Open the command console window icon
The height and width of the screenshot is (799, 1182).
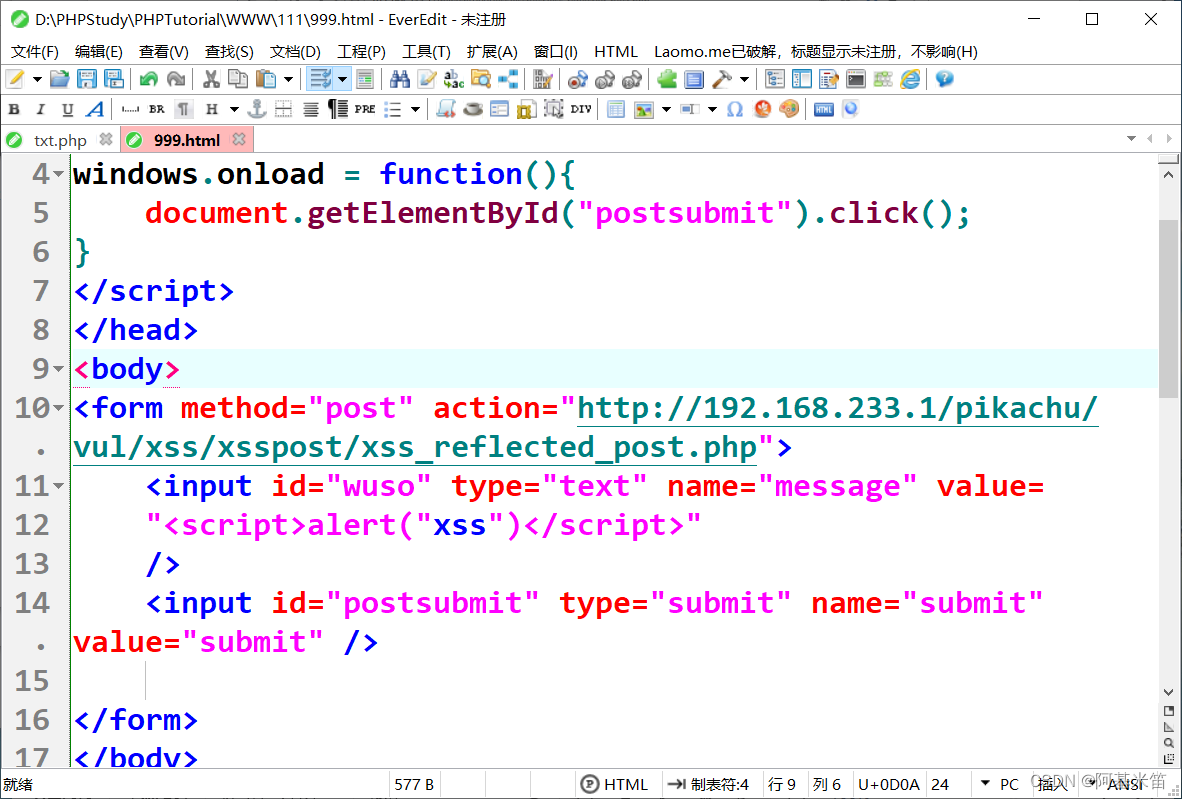pyautogui.click(x=856, y=78)
